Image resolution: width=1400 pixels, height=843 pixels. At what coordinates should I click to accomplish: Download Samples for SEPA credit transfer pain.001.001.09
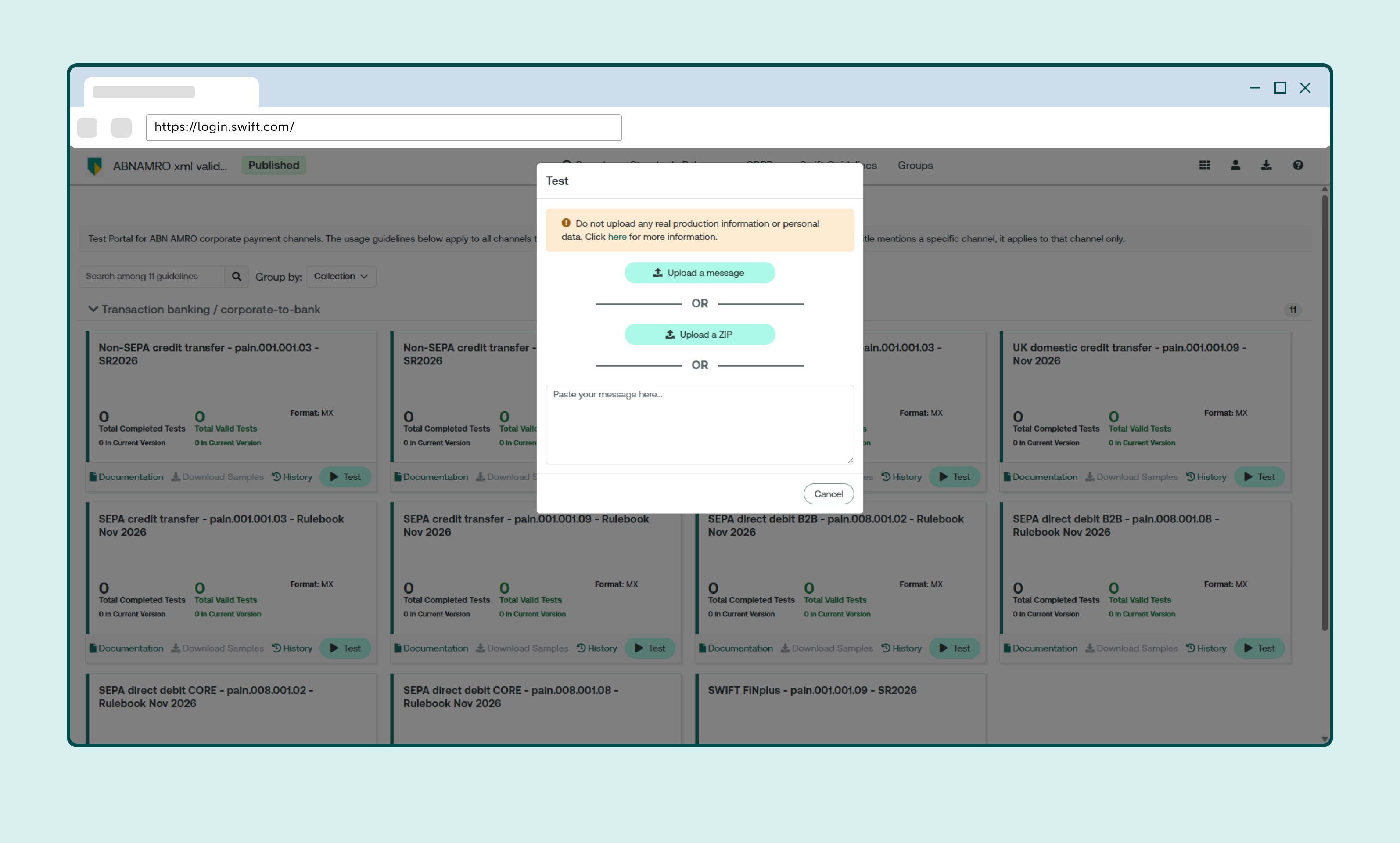pyautogui.click(x=522, y=648)
